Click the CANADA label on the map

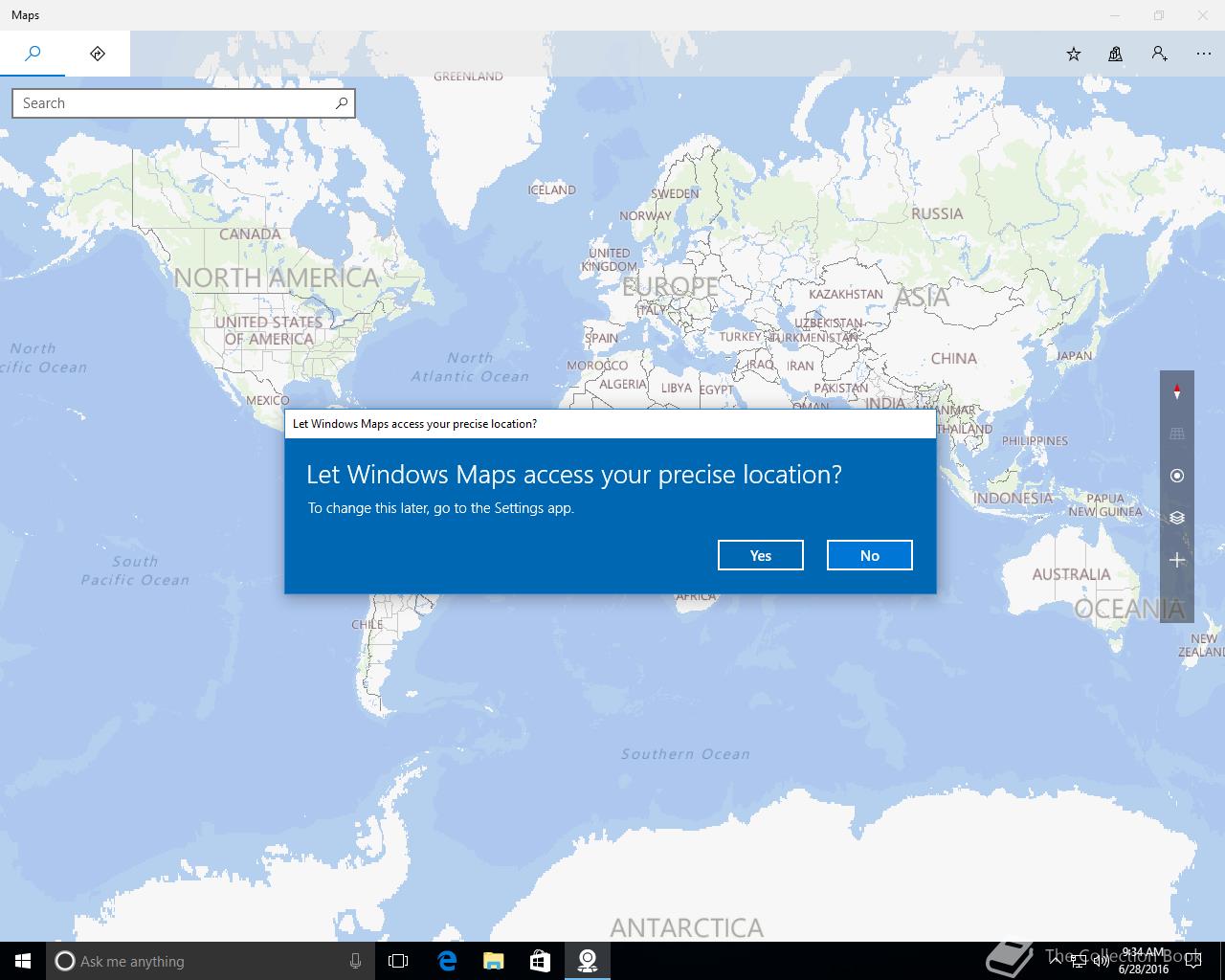(x=250, y=234)
